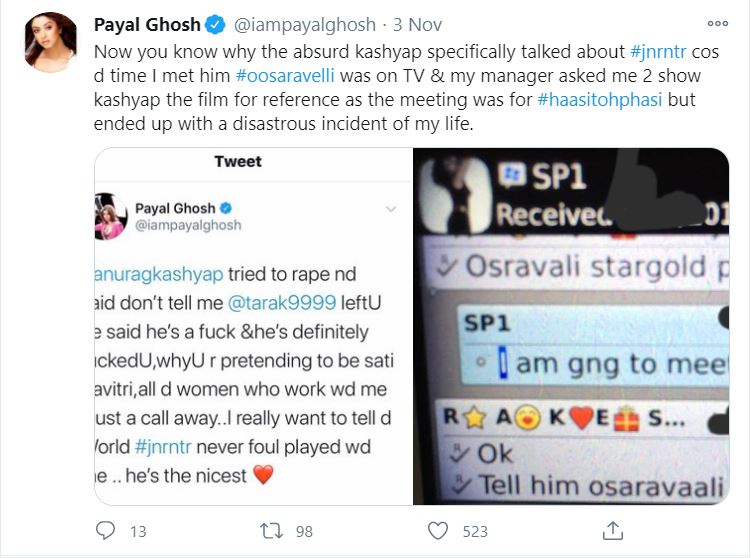The image size is (751, 558).
Task: Click the 98 retweets count
Action: click(304, 531)
